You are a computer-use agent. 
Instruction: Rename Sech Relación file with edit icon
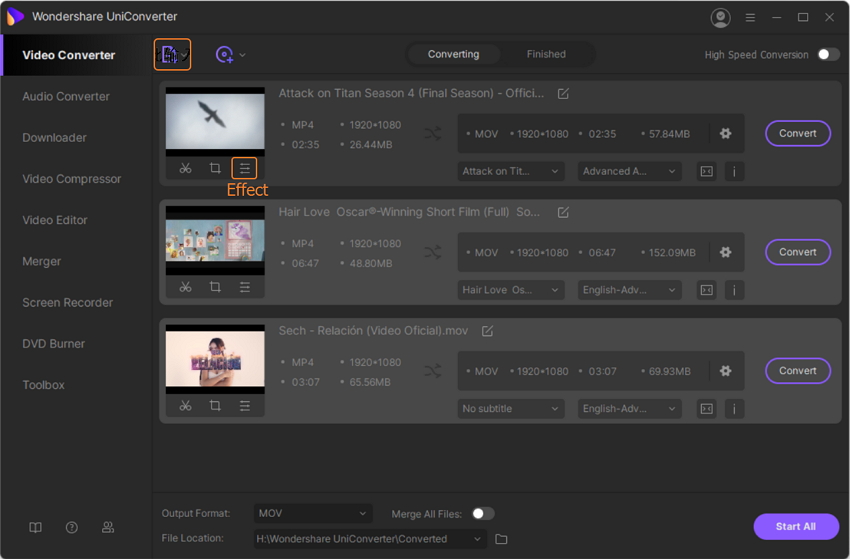tap(487, 331)
